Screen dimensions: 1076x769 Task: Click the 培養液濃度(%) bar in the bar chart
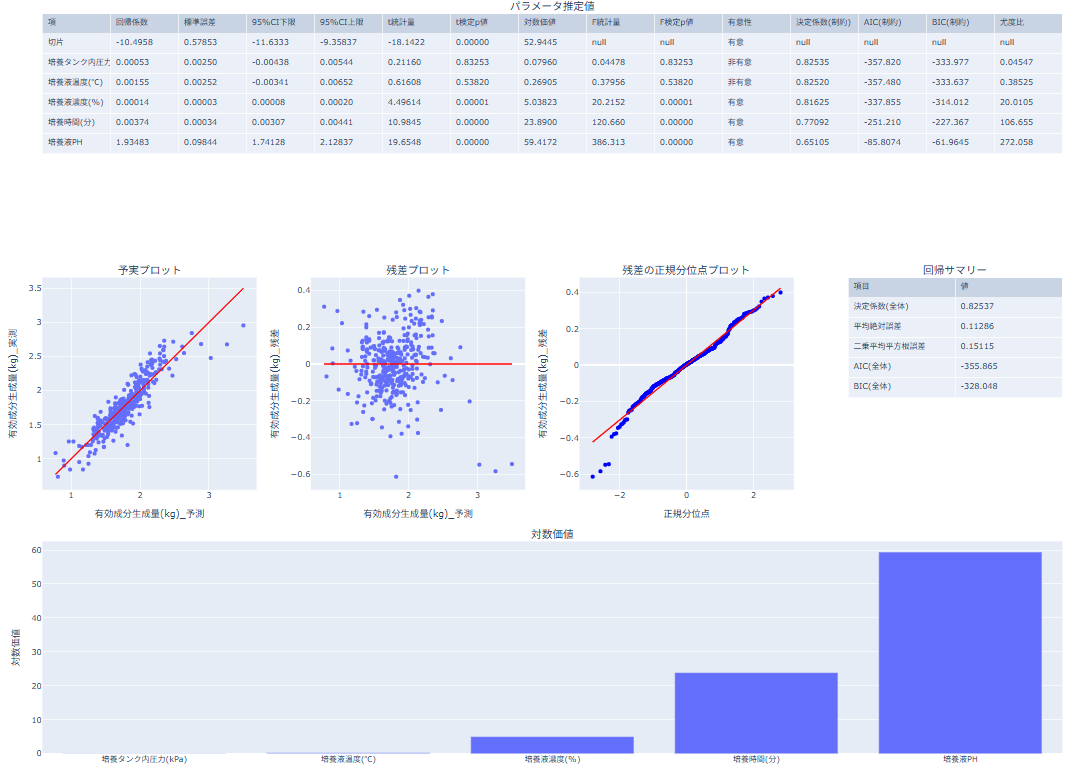pos(552,744)
